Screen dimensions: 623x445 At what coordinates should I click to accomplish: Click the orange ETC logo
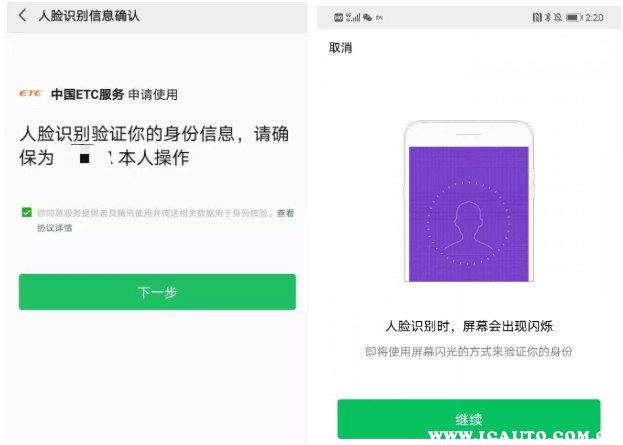(31, 93)
